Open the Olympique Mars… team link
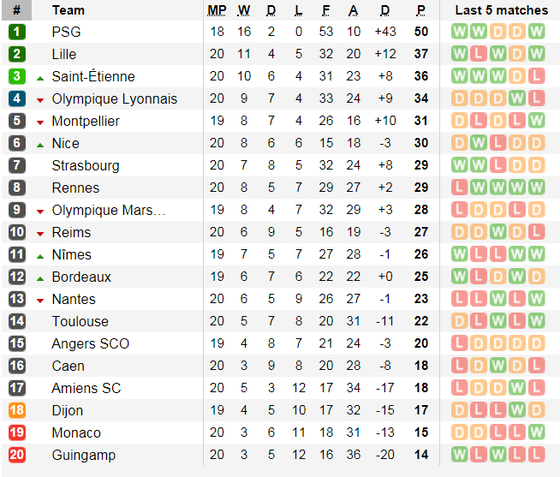Screen dimensions: 560x477 pos(109,210)
